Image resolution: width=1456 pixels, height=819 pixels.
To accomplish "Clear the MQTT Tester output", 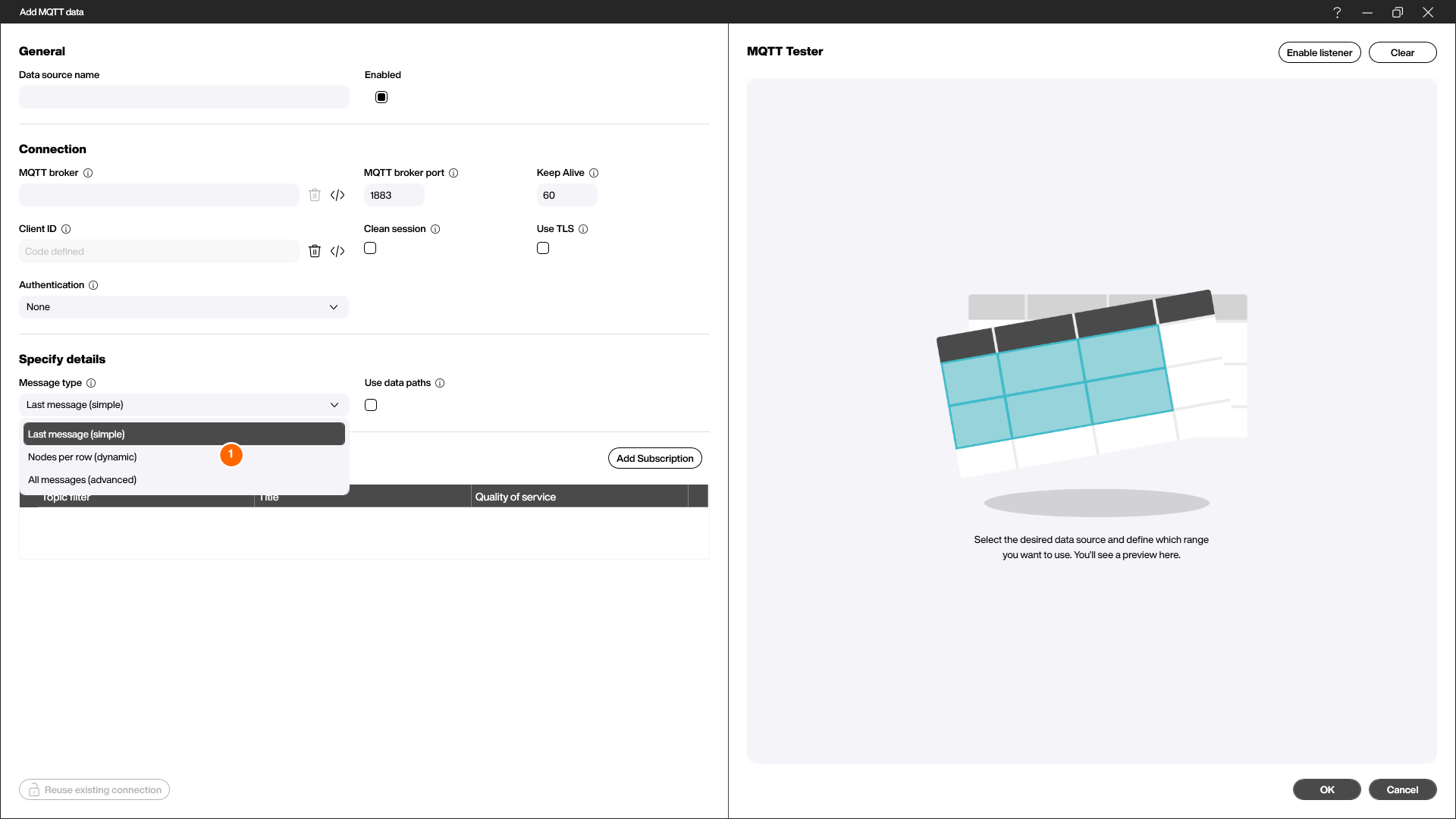I will click(x=1402, y=52).
